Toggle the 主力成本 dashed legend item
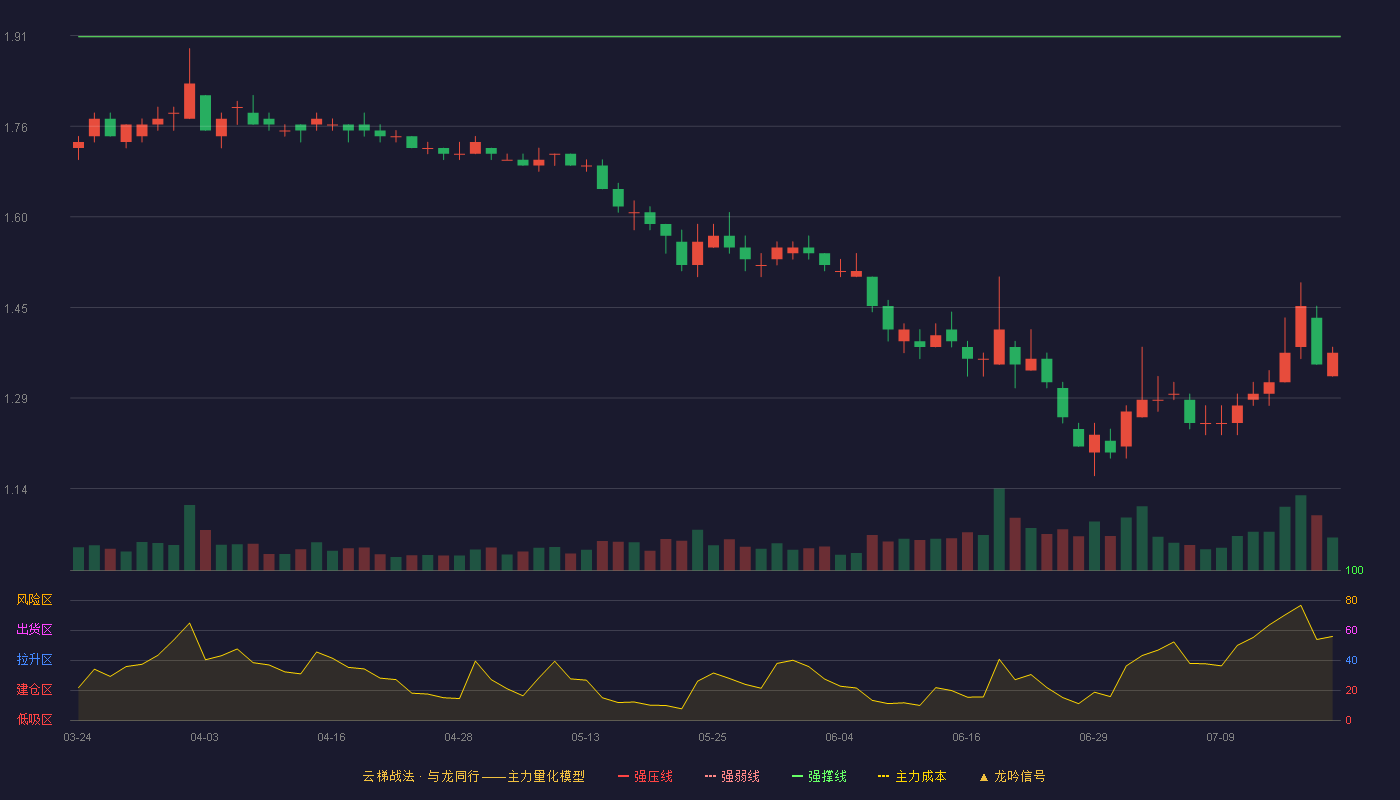Viewport: 1400px width, 800px height. tap(912, 776)
